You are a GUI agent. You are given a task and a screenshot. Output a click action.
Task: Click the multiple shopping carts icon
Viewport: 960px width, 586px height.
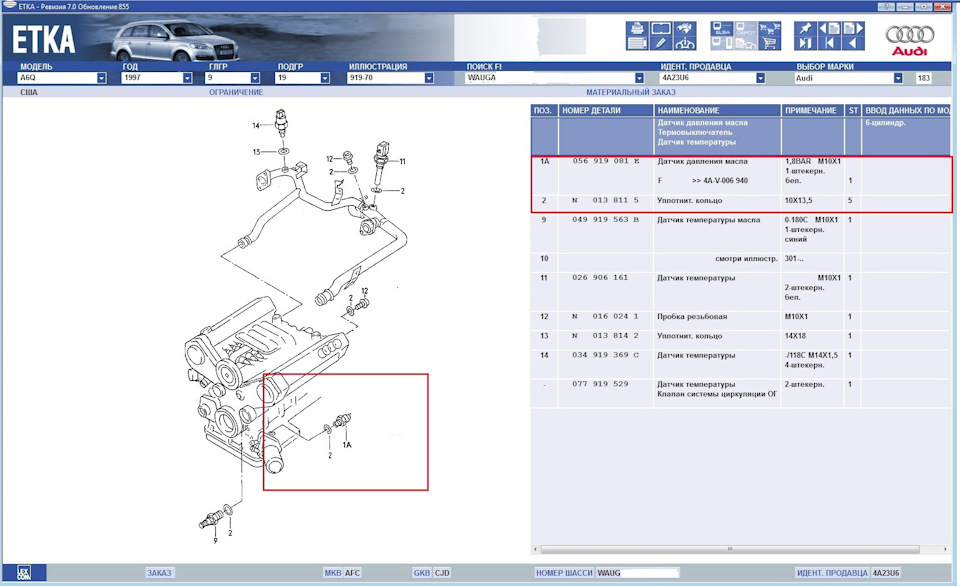coord(770,28)
